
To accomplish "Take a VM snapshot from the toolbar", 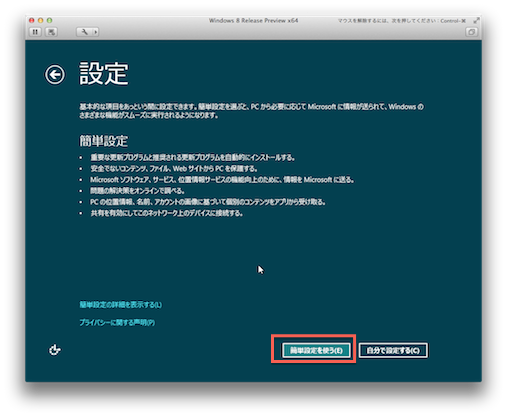I will pyautogui.click(x=51, y=32).
